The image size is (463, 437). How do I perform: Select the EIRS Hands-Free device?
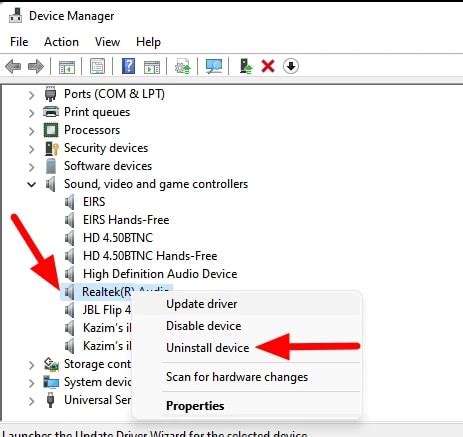pos(126,220)
